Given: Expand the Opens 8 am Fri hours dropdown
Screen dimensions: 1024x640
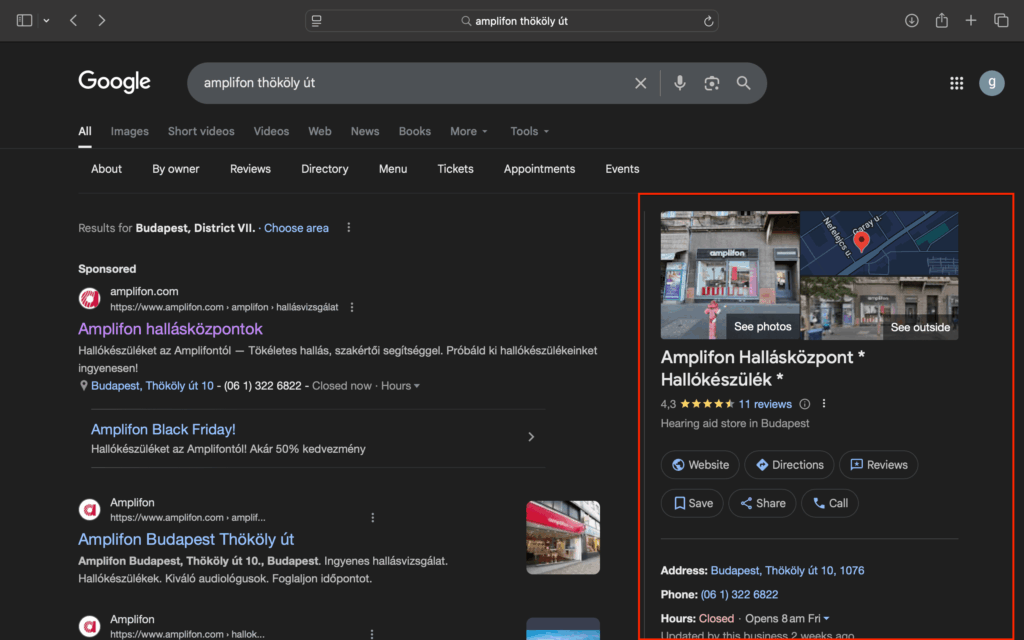Looking at the screenshot, I should coord(787,618).
